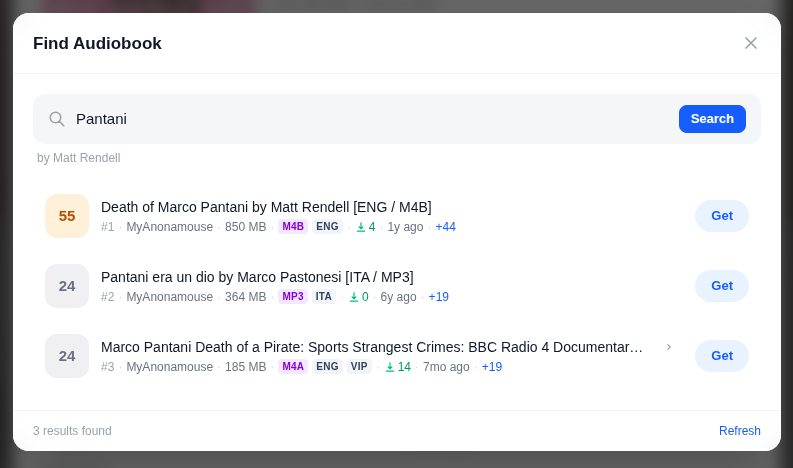This screenshot has width=793, height=468.
Task: Click MyAnonamouse source on result #2
Action: tap(169, 296)
